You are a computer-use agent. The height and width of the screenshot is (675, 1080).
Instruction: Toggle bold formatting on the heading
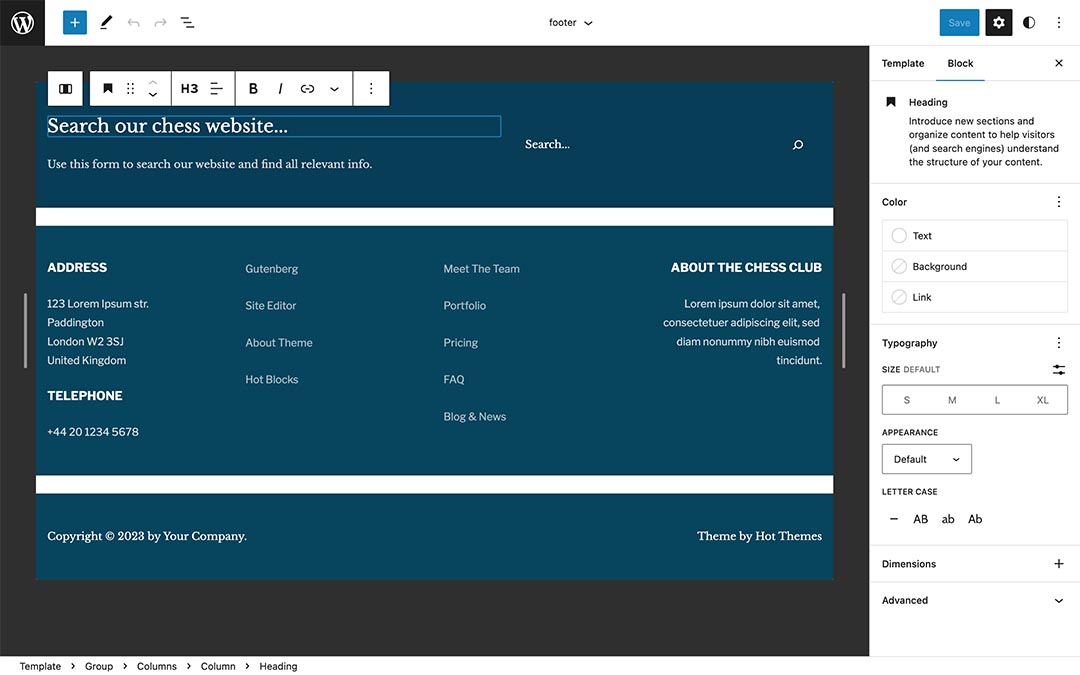coord(253,88)
